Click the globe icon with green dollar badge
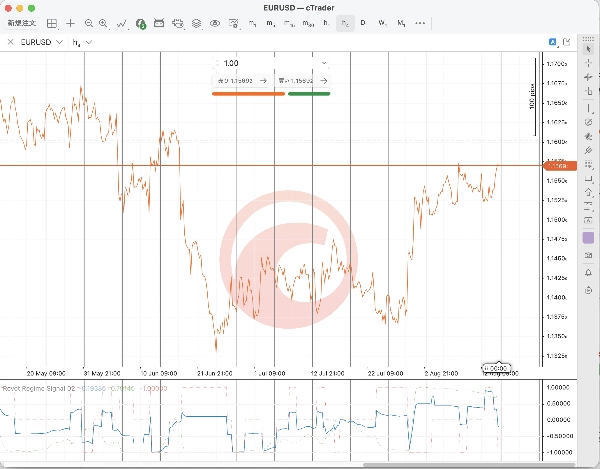Viewport: 600px width, 469px height. click(x=141, y=24)
